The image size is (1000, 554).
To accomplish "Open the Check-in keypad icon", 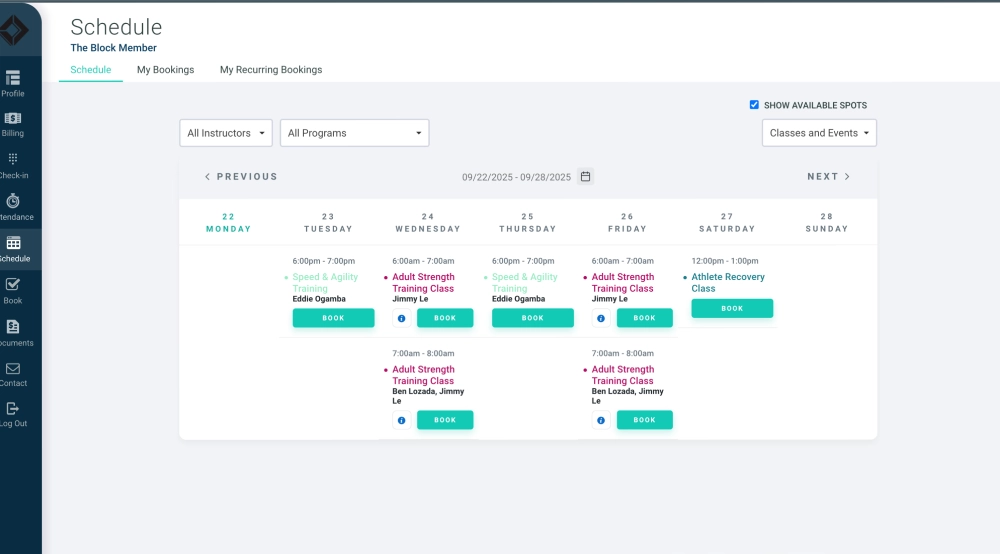I will [13, 159].
